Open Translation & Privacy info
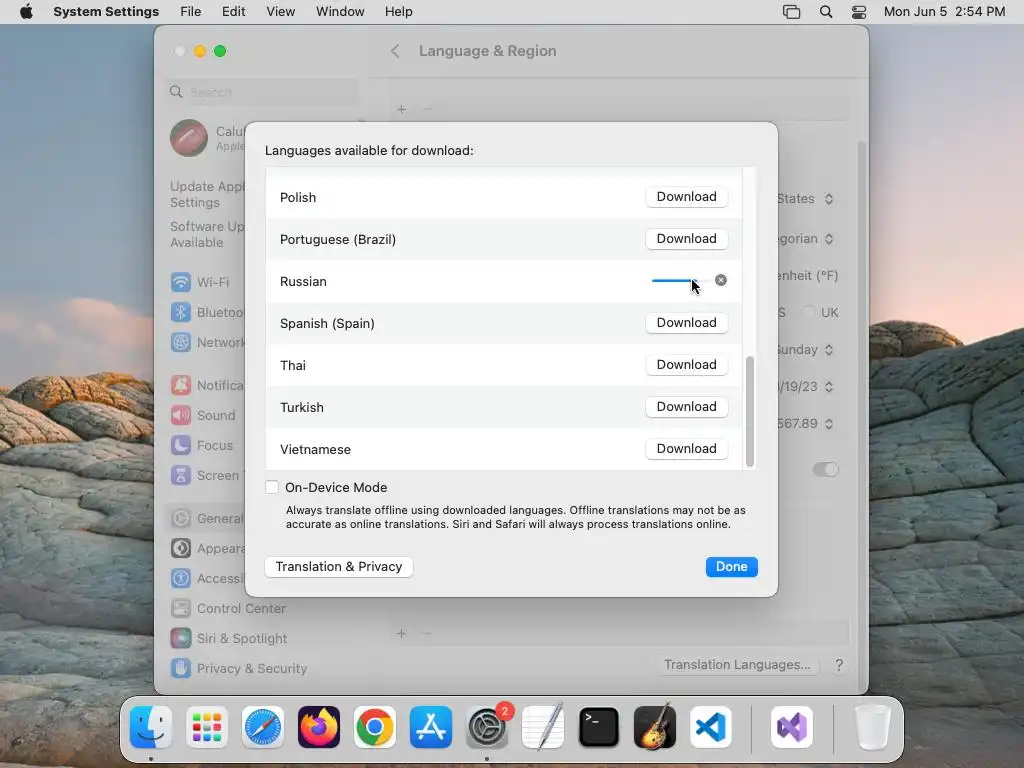This screenshot has height=768, width=1024. click(x=338, y=566)
